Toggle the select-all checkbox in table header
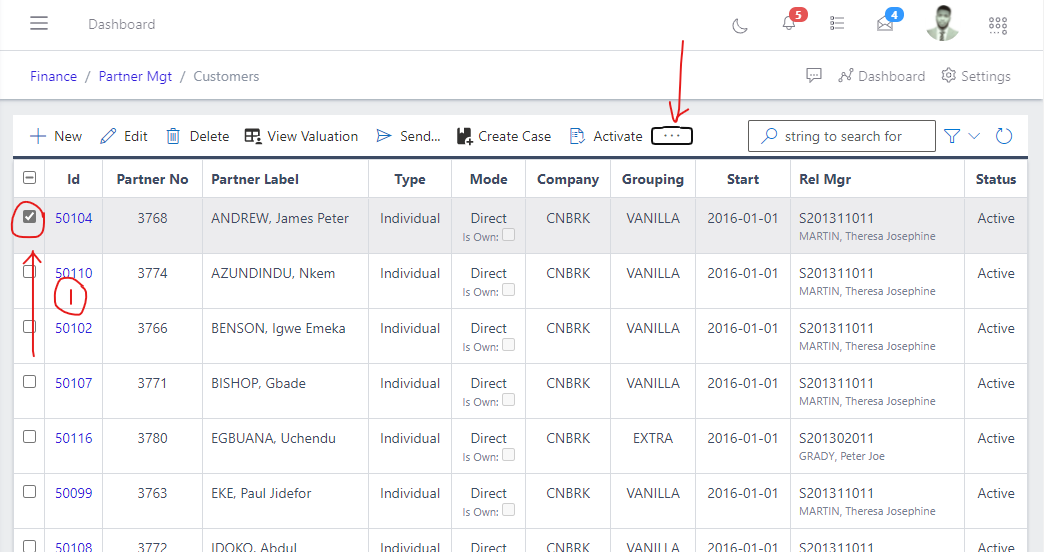 coord(29,178)
